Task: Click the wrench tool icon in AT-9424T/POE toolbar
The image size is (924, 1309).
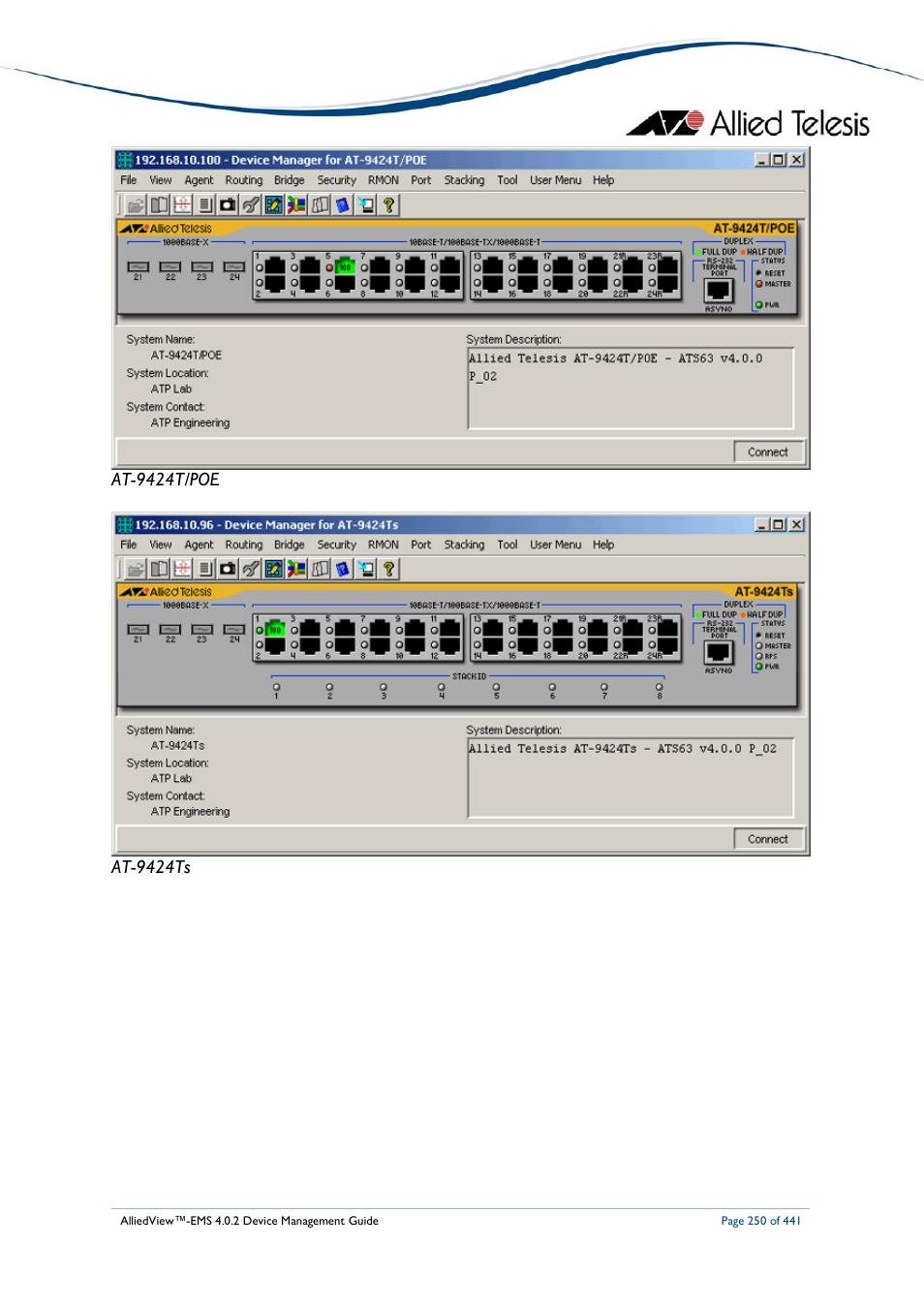Action: 251,204
